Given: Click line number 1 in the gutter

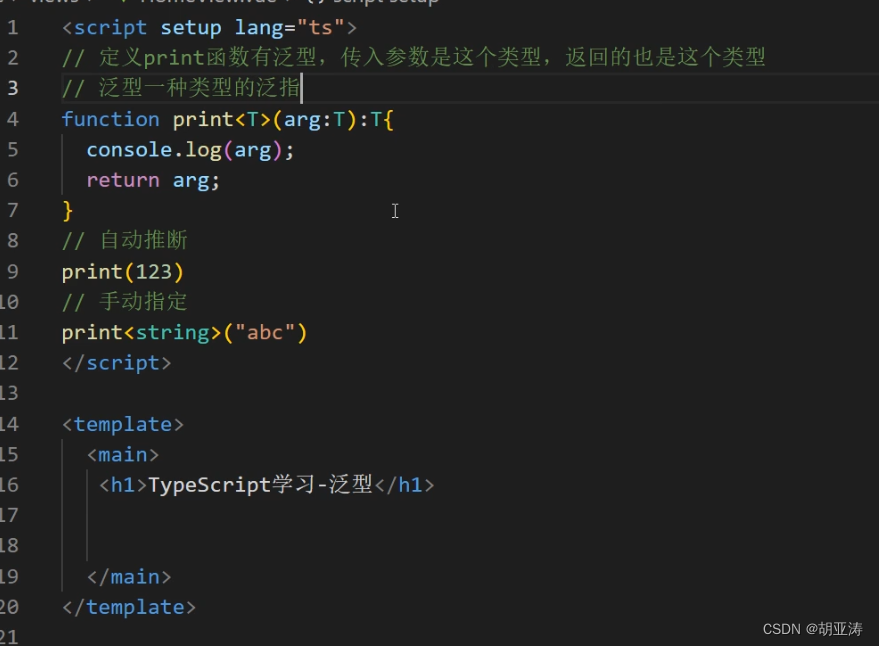Looking at the screenshot, I should pyautogui.click(x=13, y=27).
